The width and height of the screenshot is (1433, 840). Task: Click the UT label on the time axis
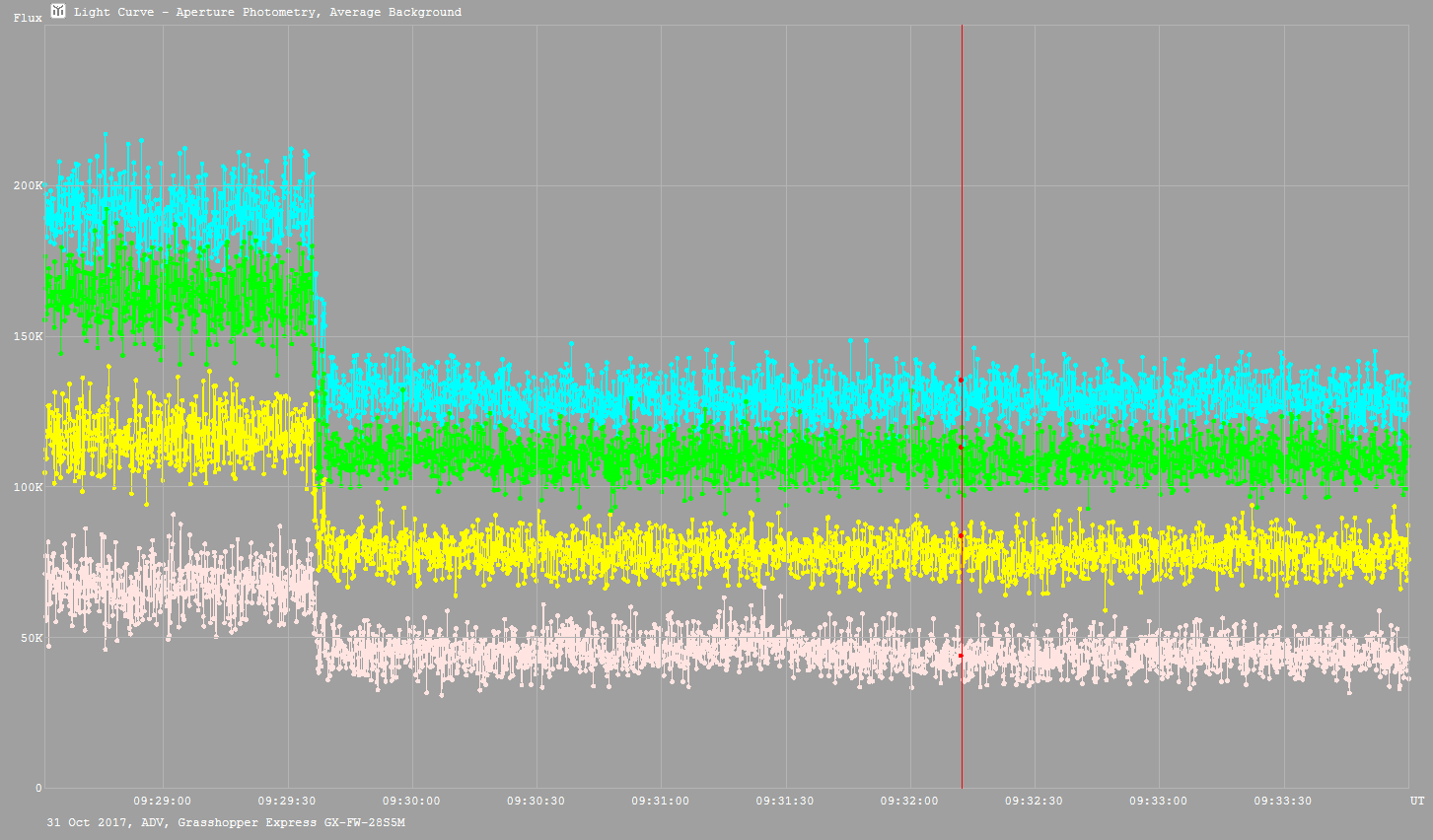(1416, 801)
